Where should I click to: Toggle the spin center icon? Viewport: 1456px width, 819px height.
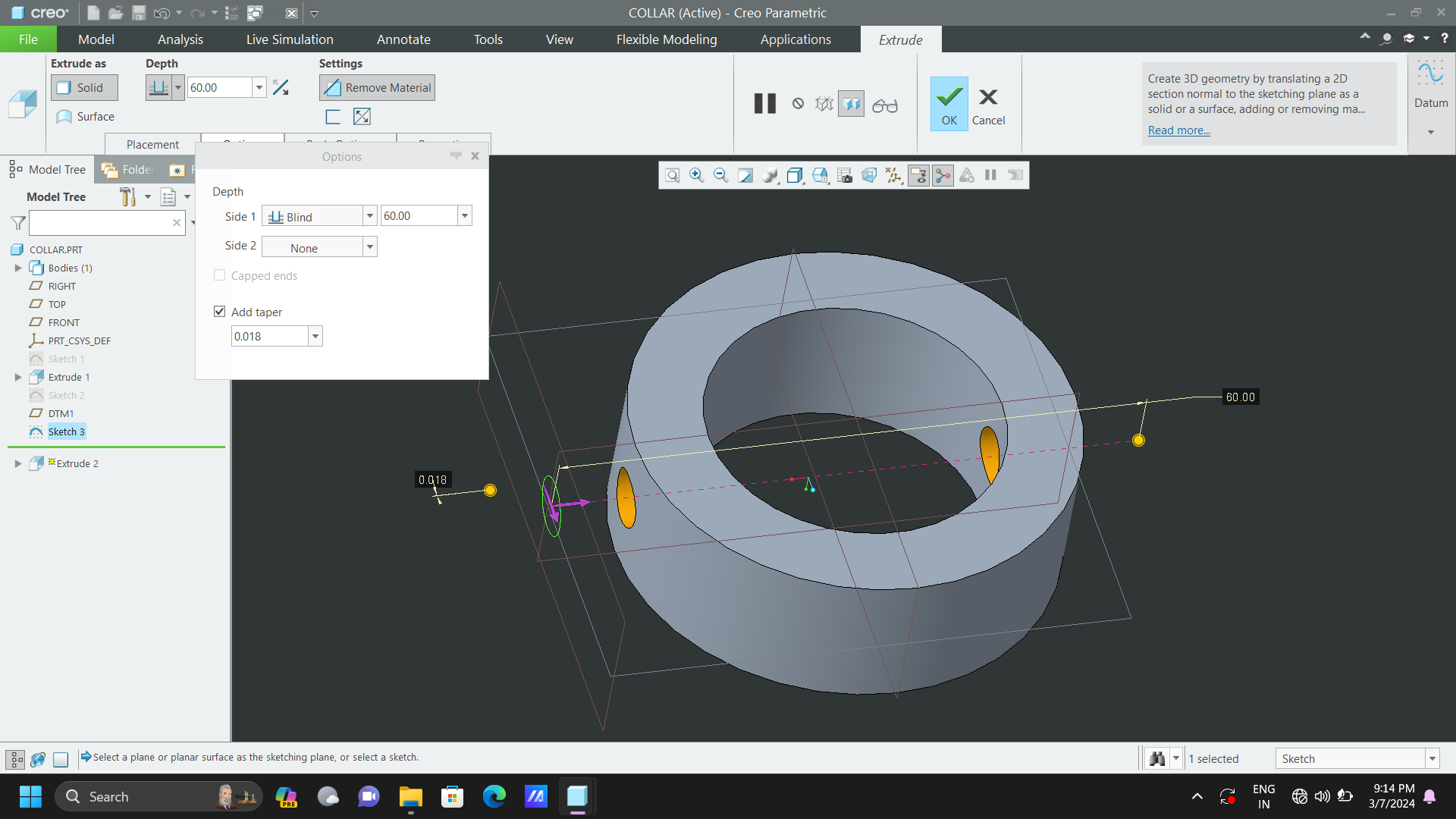pos(943,176)
